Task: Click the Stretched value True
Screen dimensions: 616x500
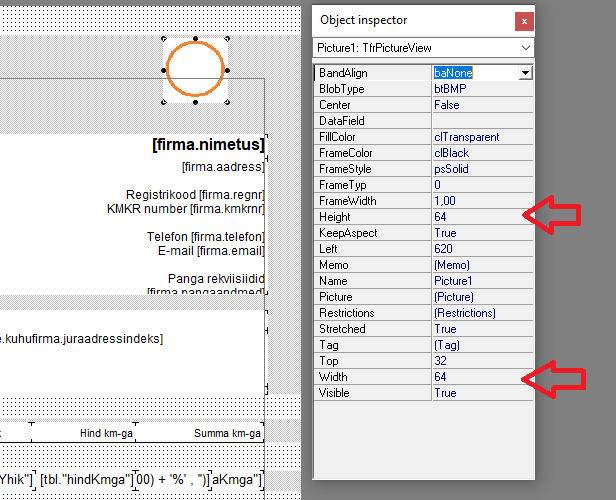Action: coord(482,329)
